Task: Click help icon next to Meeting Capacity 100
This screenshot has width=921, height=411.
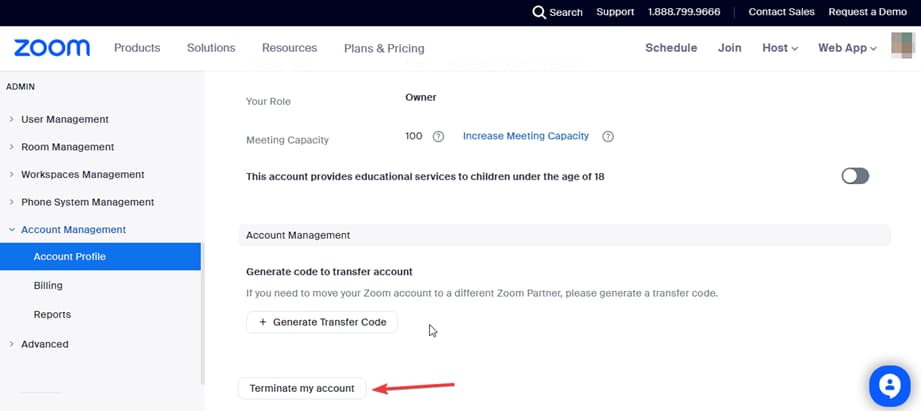Action: pyautogui.click(x=438, y=137)
